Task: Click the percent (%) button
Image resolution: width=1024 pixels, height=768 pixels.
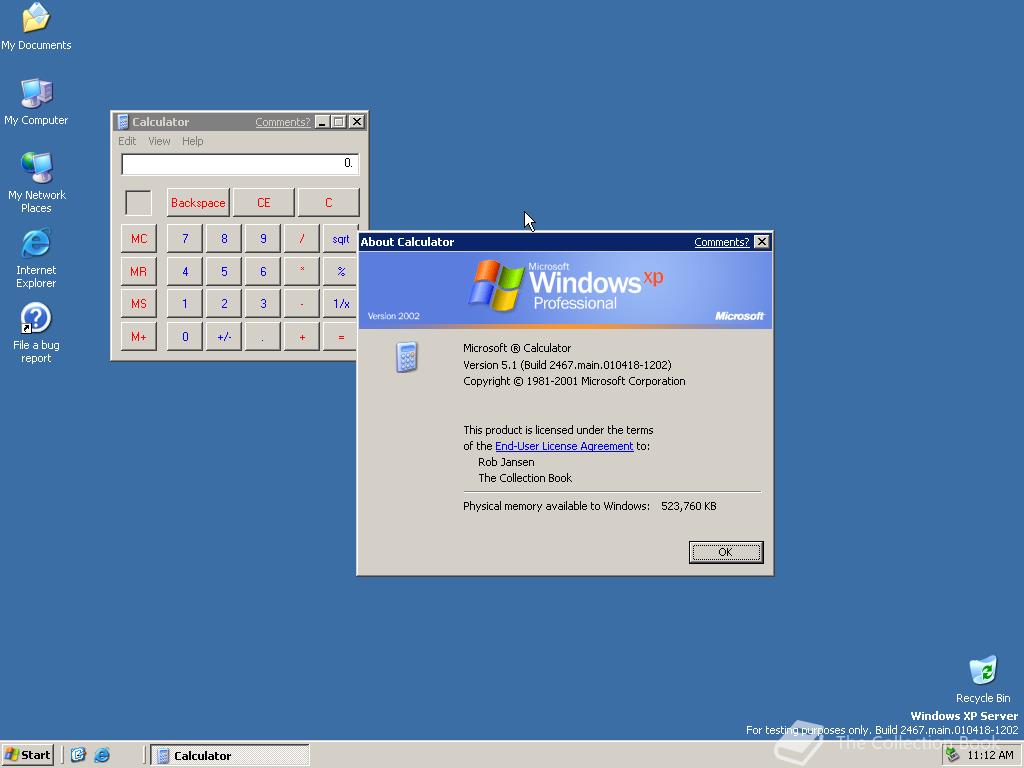Action: [x=340, y=271]
